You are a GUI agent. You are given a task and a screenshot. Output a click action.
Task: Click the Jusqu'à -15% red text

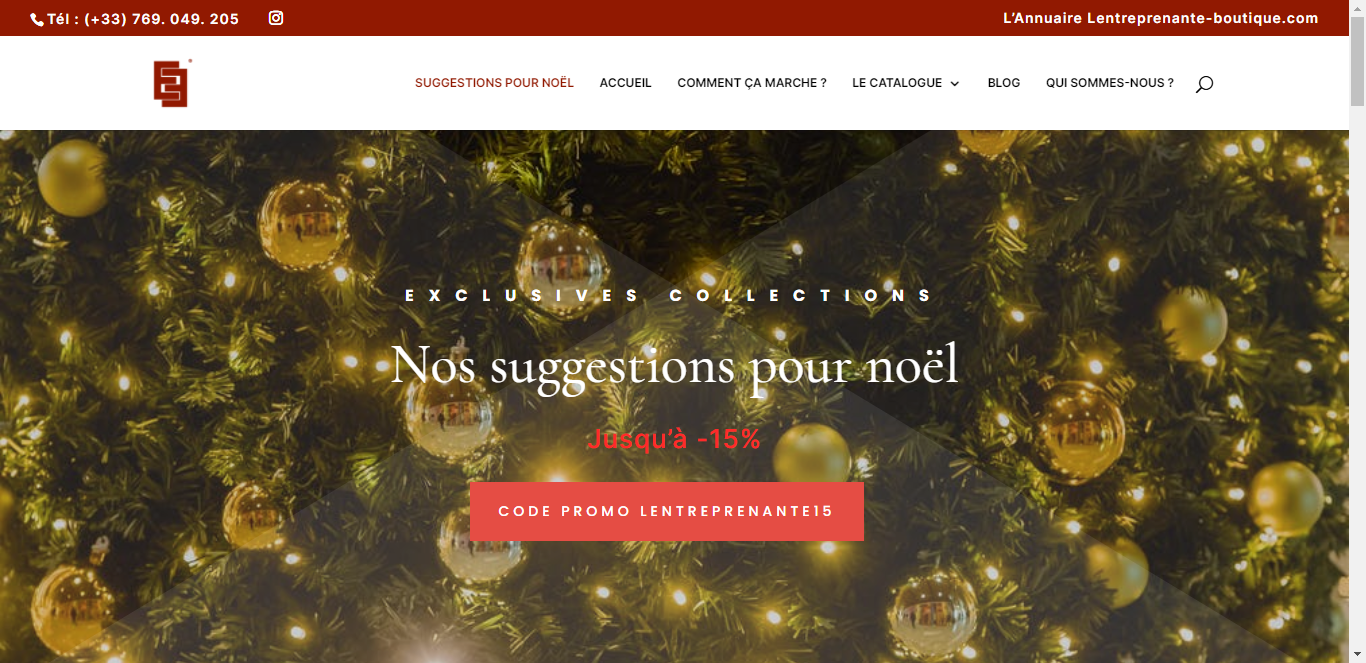(x=674, y=439)
